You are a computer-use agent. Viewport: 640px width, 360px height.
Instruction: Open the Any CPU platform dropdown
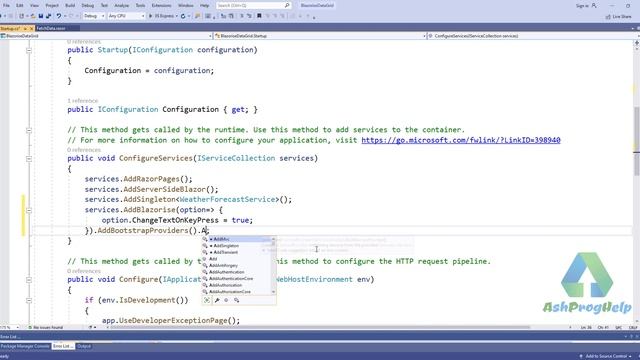[x=126, y=16]
